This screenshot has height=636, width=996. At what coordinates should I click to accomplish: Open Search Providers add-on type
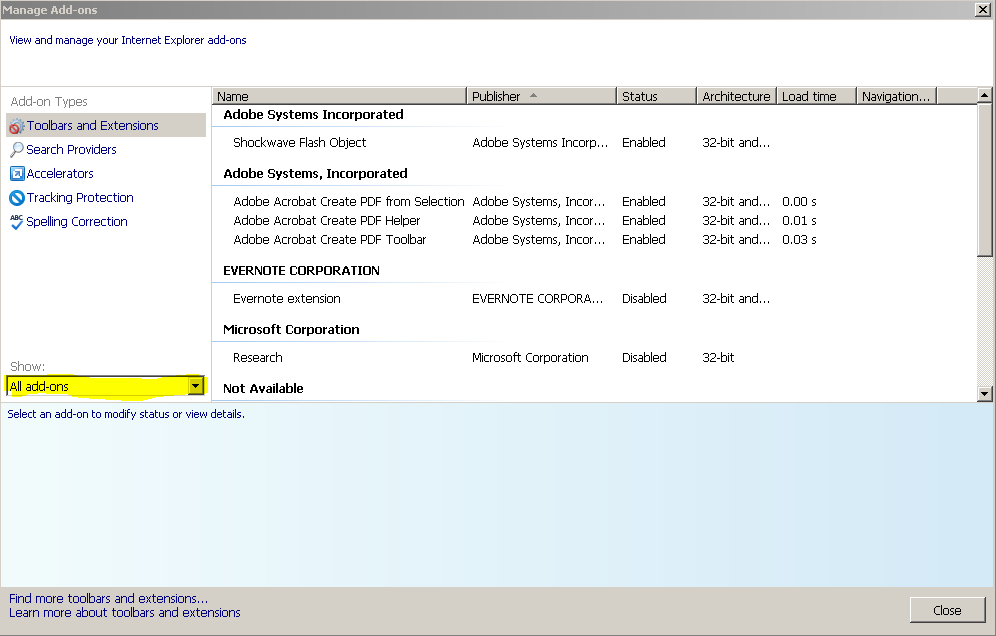(x=71, y=150)
